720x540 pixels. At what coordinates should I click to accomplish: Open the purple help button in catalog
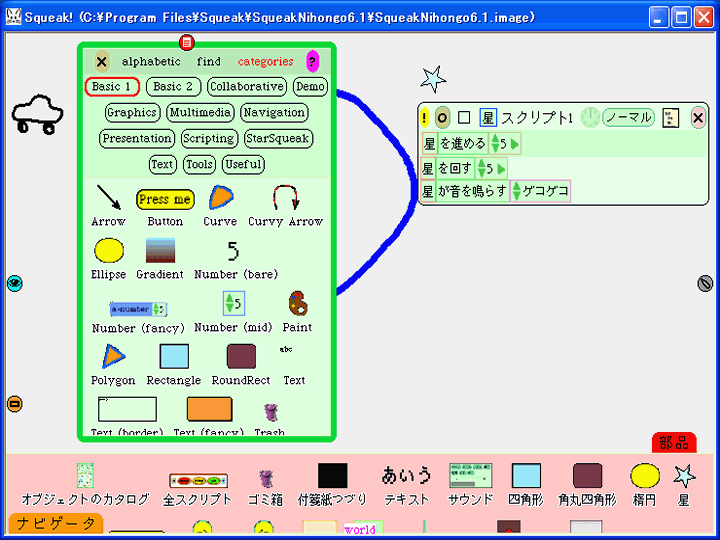[x=312, y=61]
